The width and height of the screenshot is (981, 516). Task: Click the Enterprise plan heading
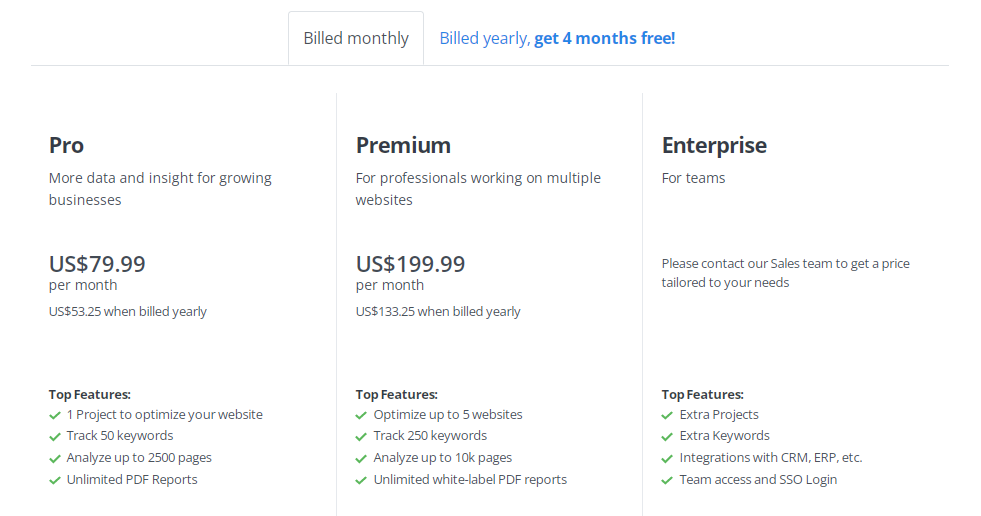pyautogui.click(x=714, y=145)
